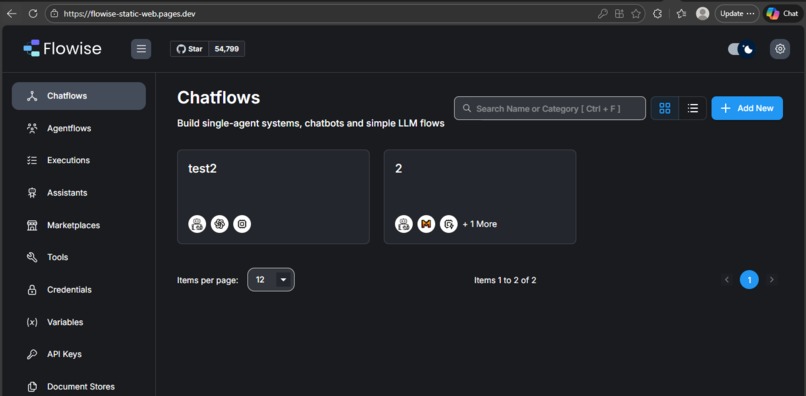Click third square node icon on test2 card
The image size is (806, 396).
click(242, 224)
